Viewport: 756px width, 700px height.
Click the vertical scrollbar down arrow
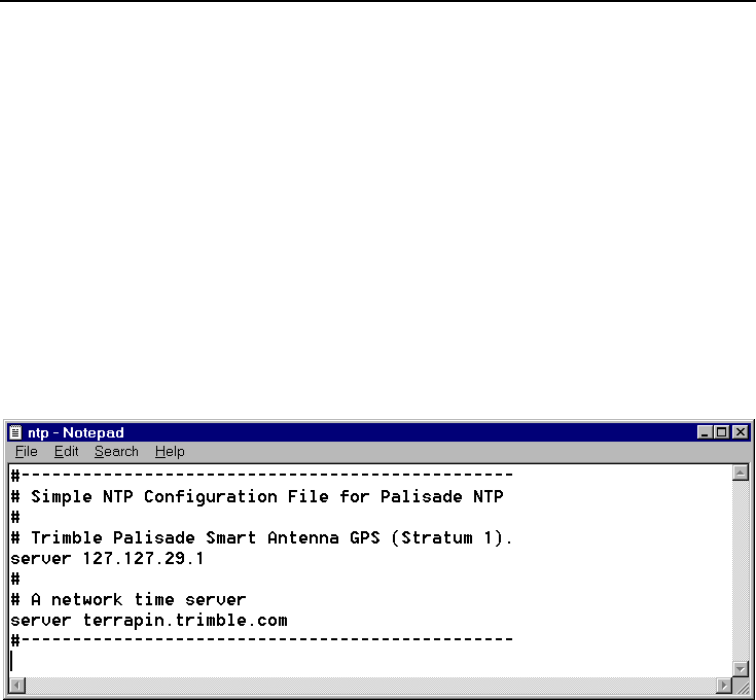[740, 669]
